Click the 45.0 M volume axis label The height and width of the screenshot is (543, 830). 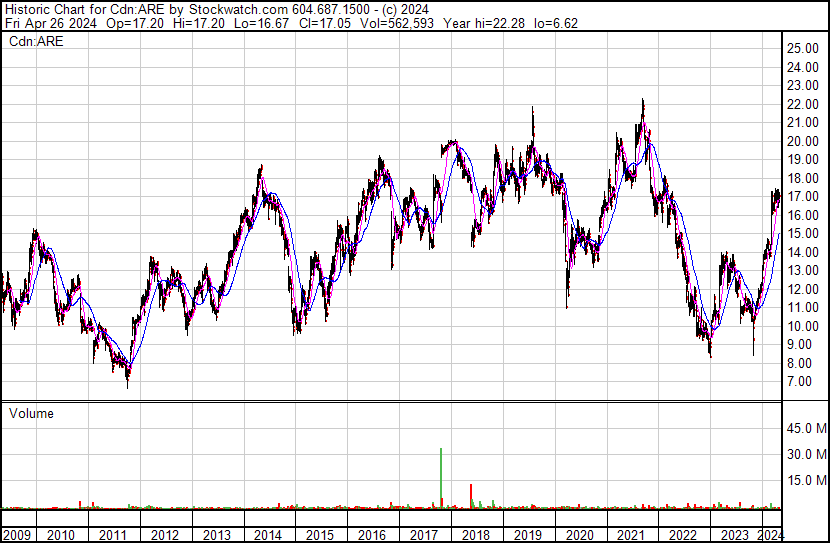click(806, 429)
